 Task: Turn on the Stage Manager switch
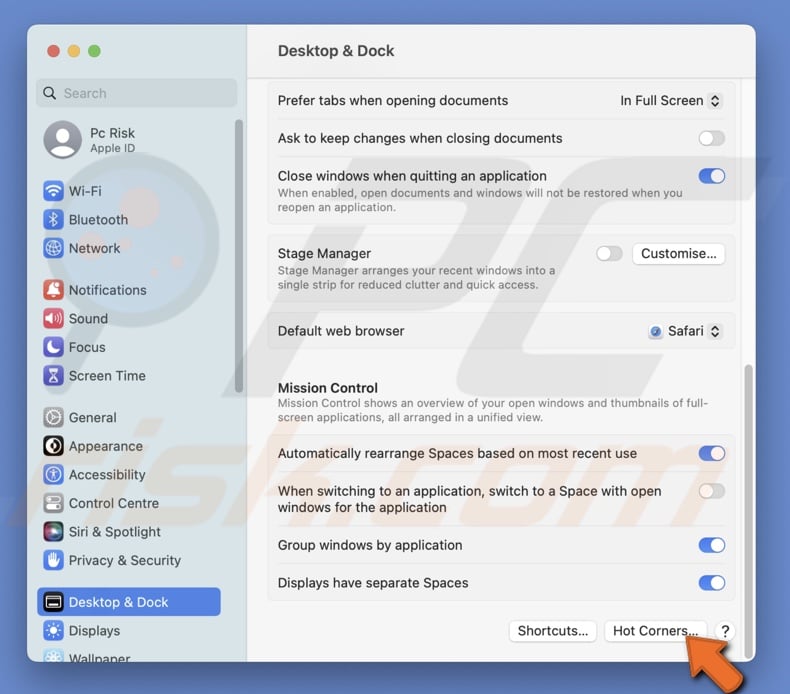609,254
